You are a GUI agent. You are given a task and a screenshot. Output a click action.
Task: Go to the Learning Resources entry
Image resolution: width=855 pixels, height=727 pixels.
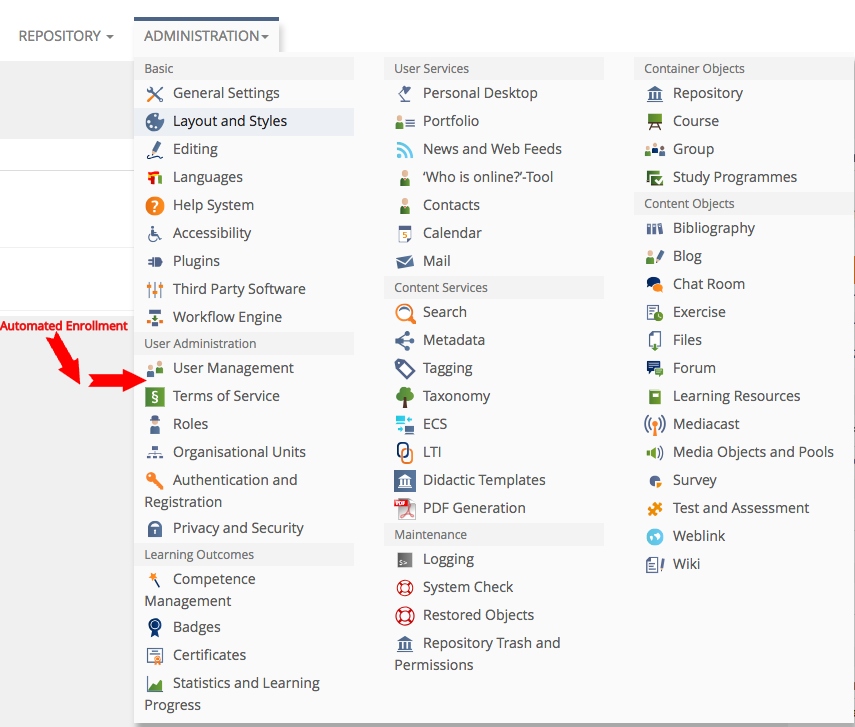pos(736,396)
